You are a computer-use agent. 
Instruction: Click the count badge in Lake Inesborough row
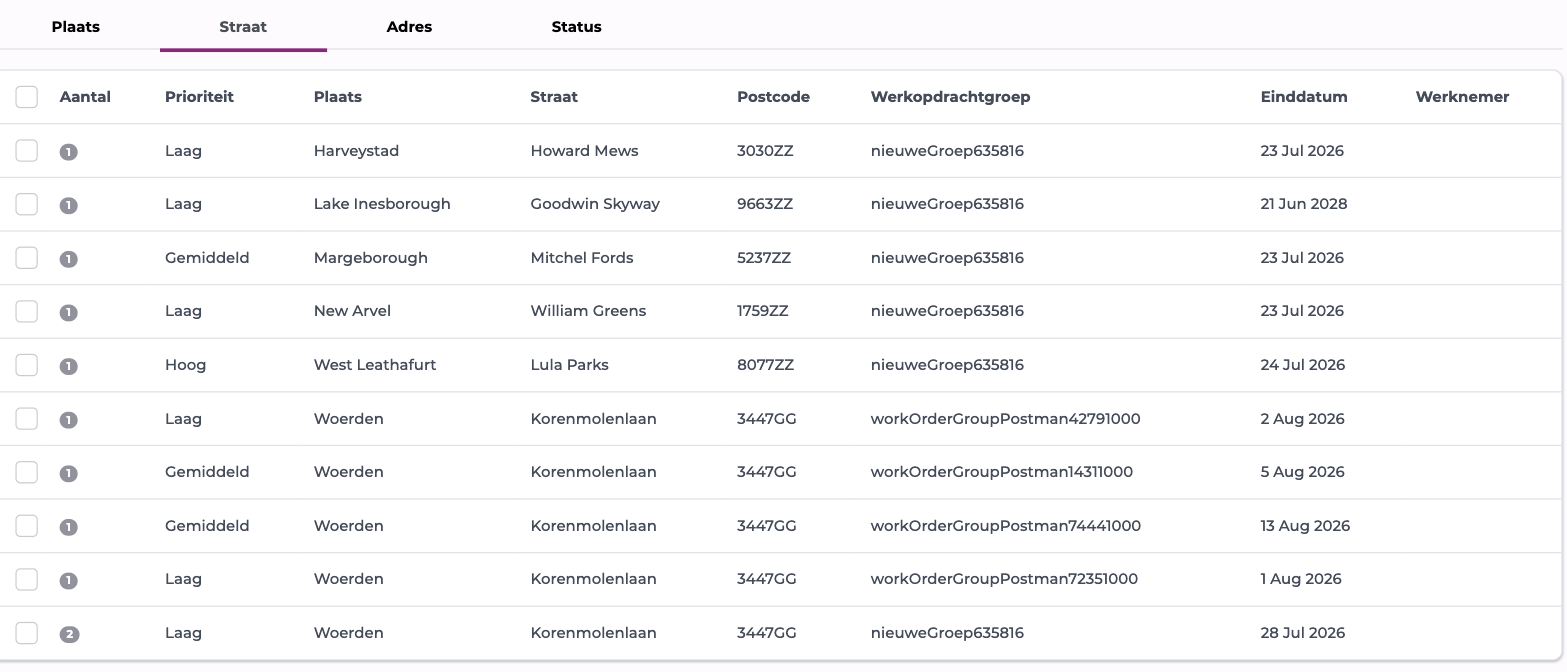(x=68, y=205)
